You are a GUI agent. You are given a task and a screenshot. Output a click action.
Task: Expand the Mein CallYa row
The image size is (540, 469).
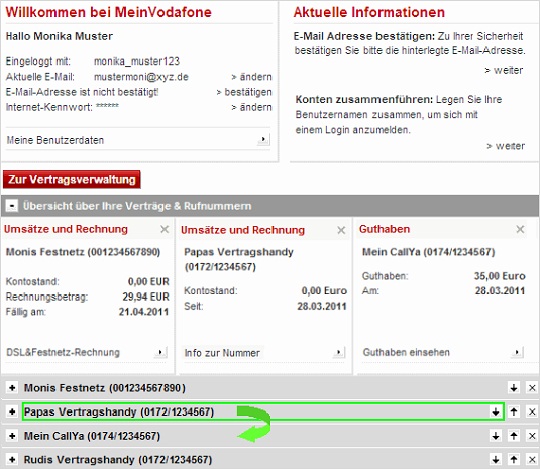coord(12,436)
